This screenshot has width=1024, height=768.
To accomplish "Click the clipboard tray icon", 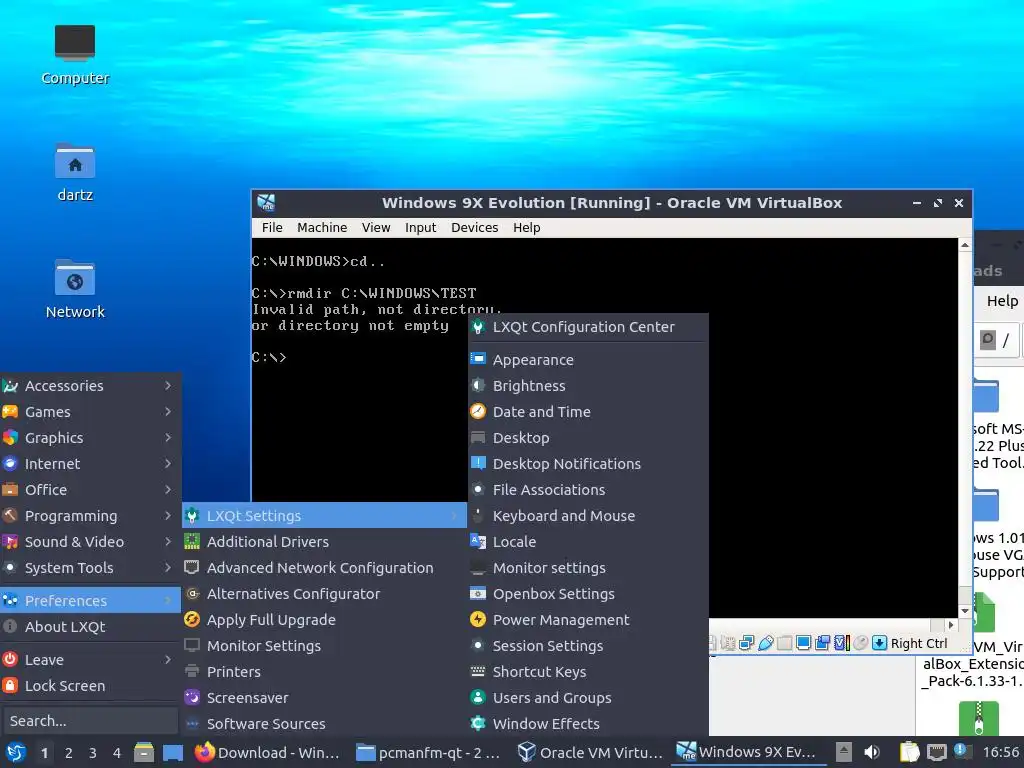I will pos(909,752).
